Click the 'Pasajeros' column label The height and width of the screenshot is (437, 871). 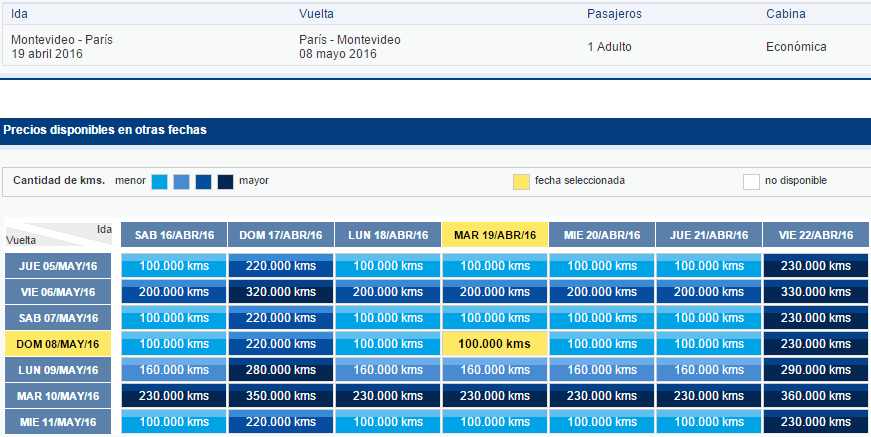614,14
